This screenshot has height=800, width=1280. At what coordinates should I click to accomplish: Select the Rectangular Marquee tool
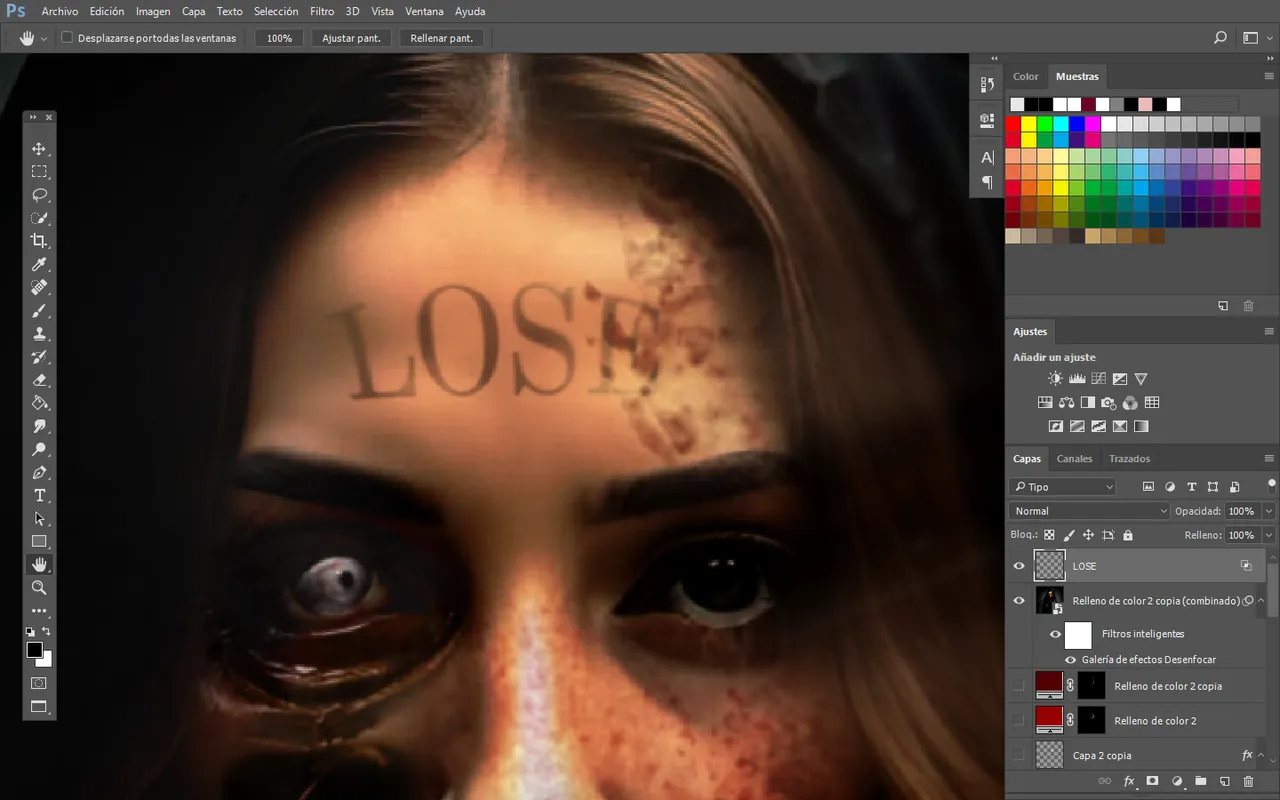39,172
